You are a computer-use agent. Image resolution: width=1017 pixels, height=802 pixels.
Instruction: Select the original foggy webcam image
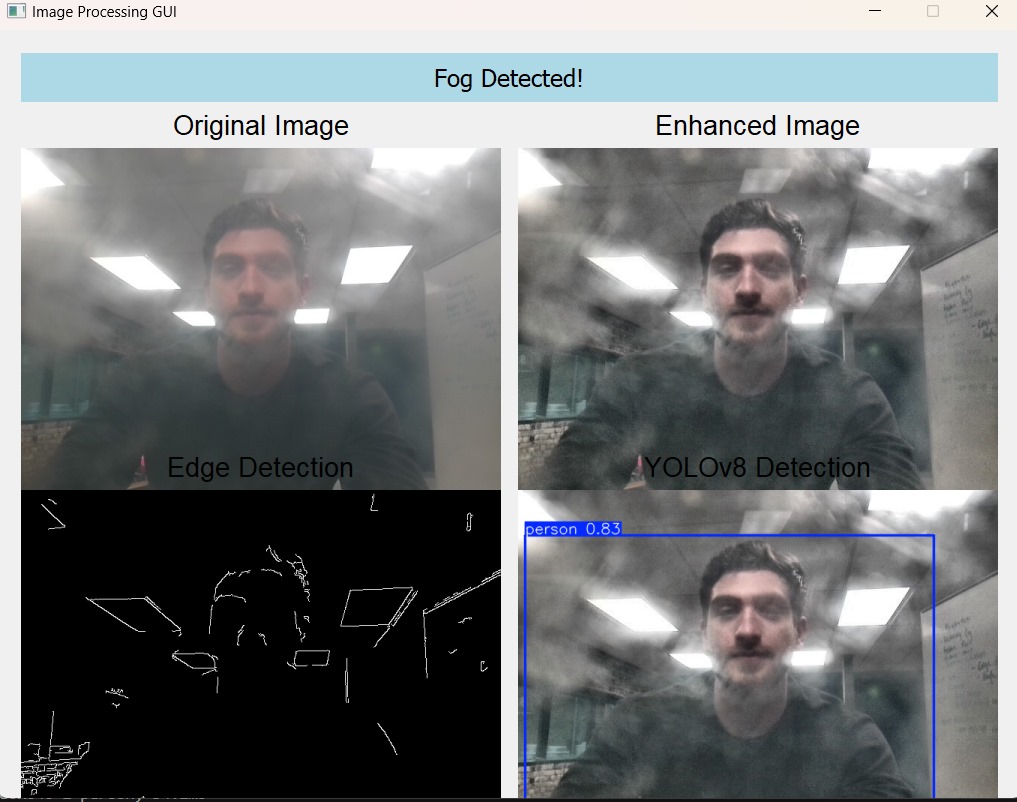click(x=261, y=318)
